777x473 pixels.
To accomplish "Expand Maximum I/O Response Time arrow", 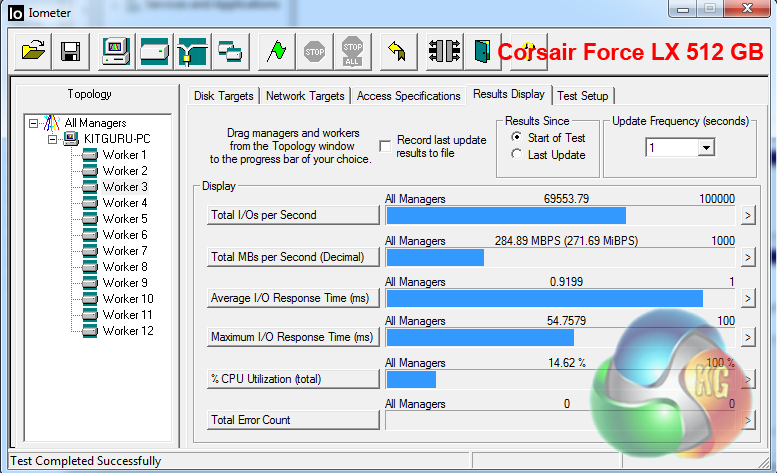I will [x=748, y=337].
